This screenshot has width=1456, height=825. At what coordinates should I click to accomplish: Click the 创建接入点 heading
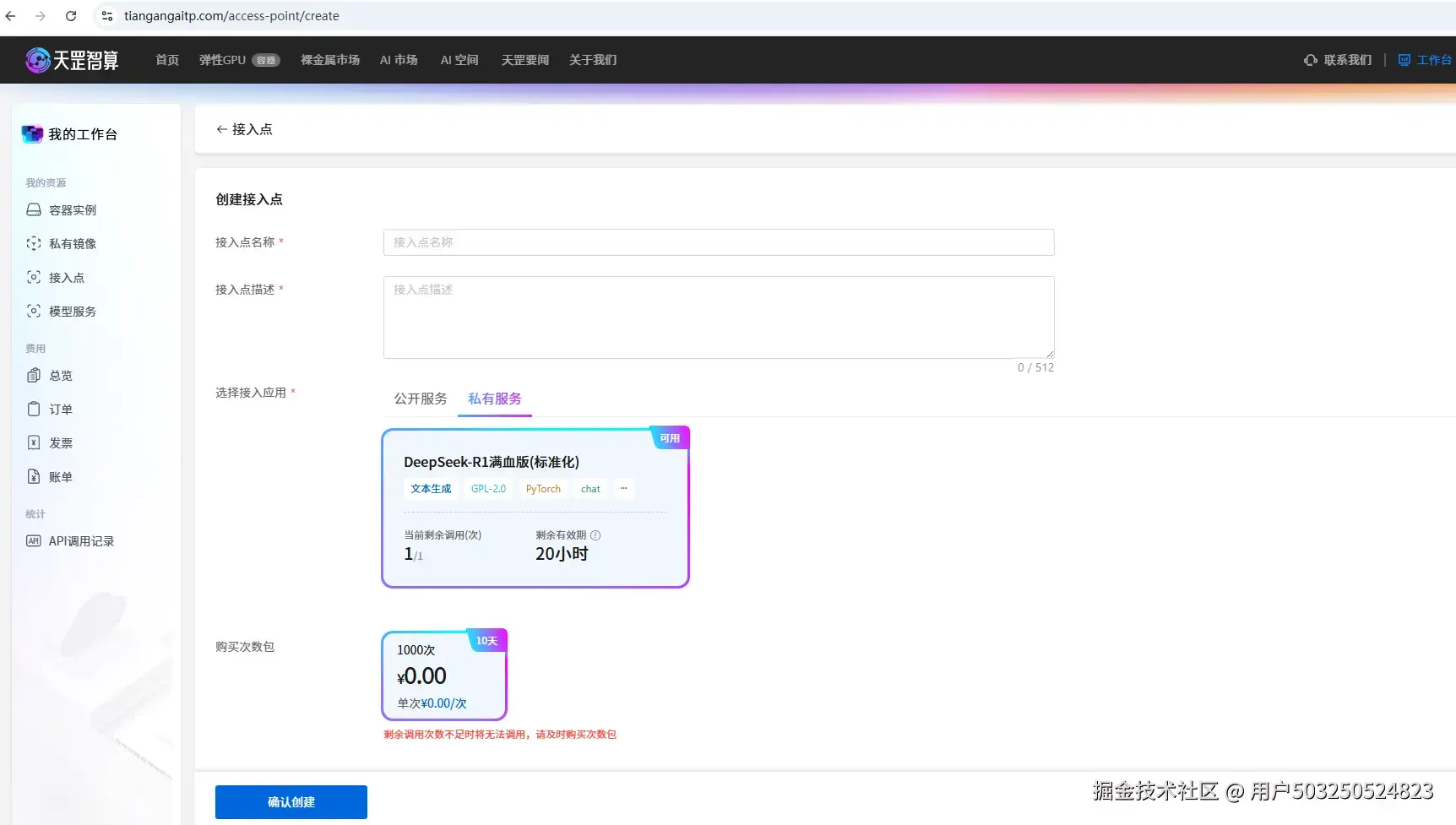point(249,199)
